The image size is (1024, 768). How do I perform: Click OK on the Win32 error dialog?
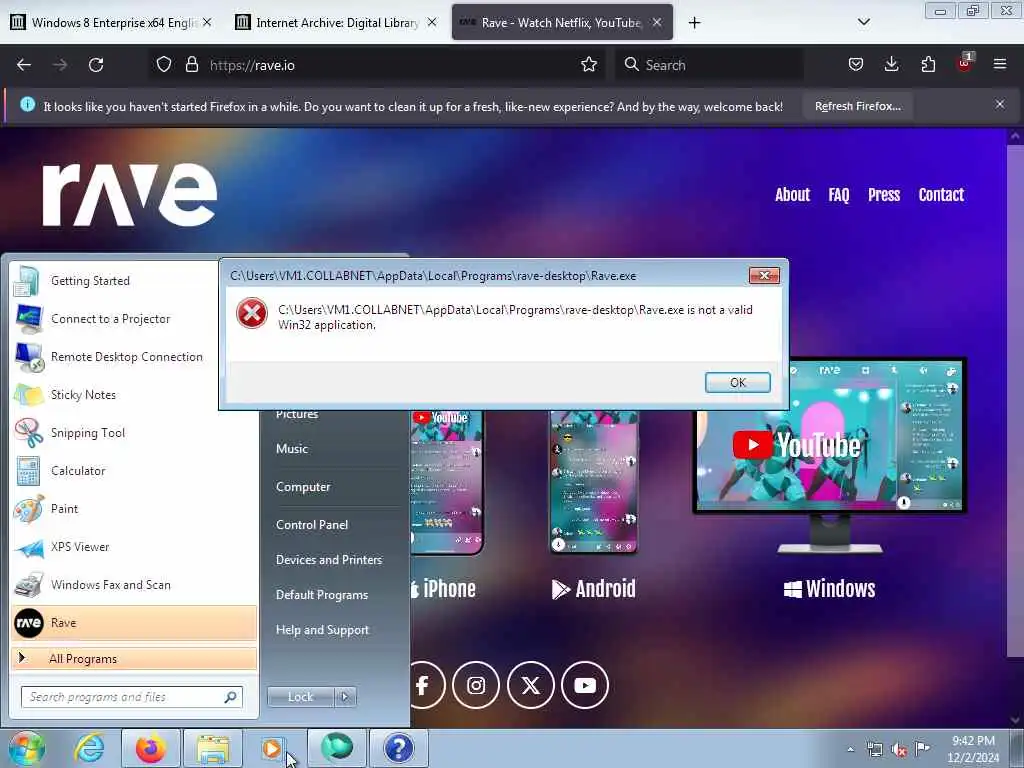[737, 383]
